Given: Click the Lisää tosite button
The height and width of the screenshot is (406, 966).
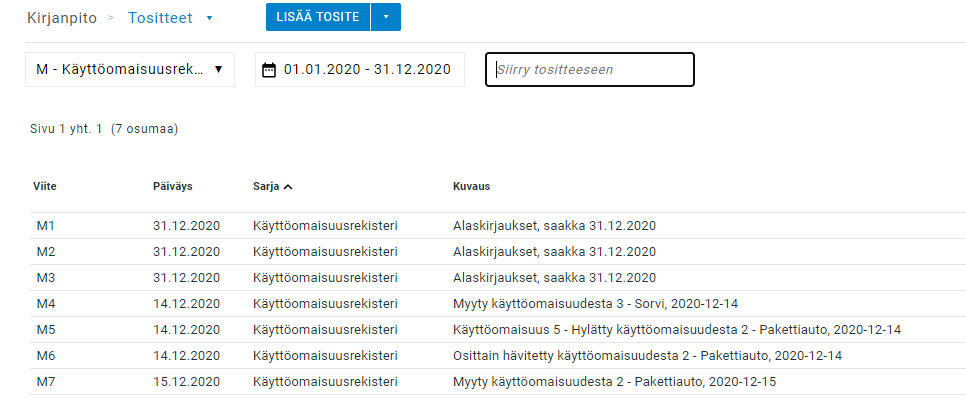Looking at the screenshot, I should [x=317, y=17].
